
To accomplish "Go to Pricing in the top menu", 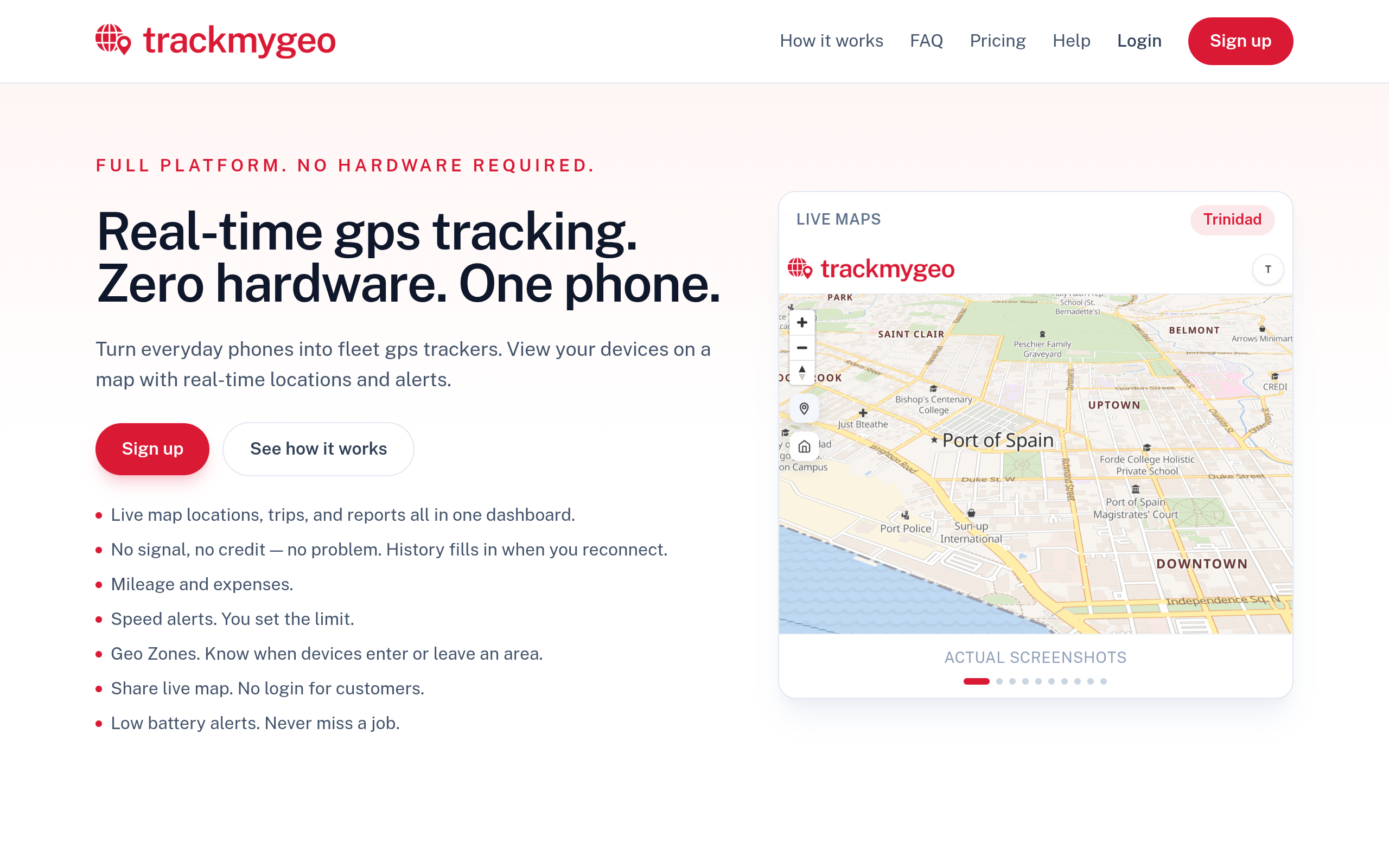I will (998, 41).
